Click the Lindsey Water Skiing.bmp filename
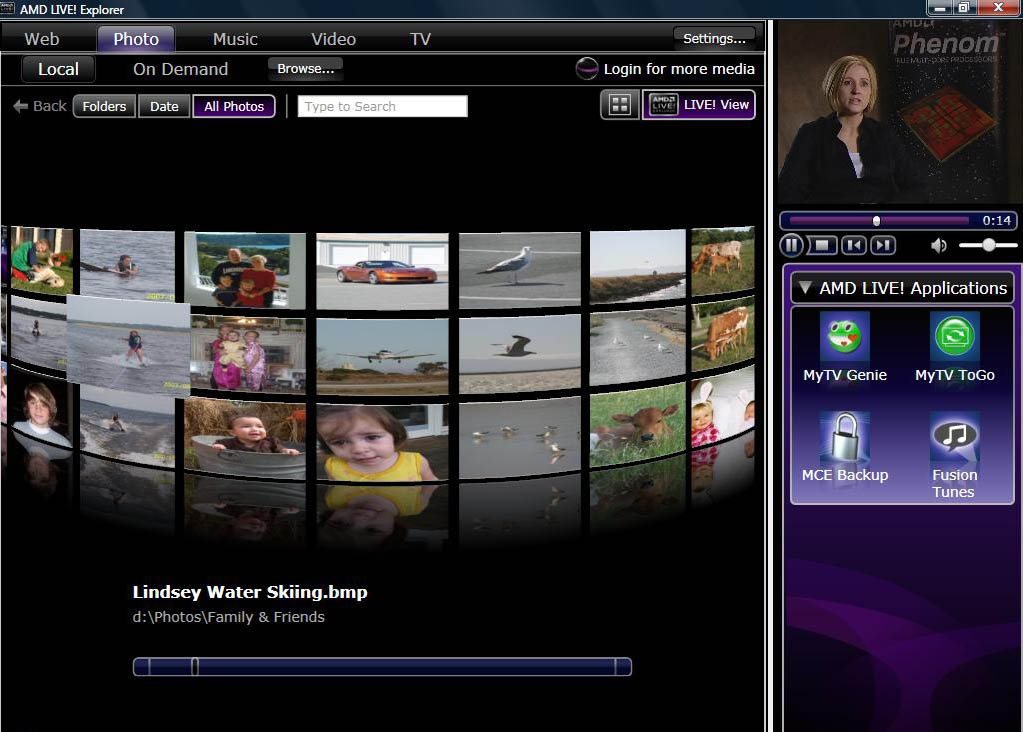This screenshot has width=1023, height=732. click(x=250, y=592)
